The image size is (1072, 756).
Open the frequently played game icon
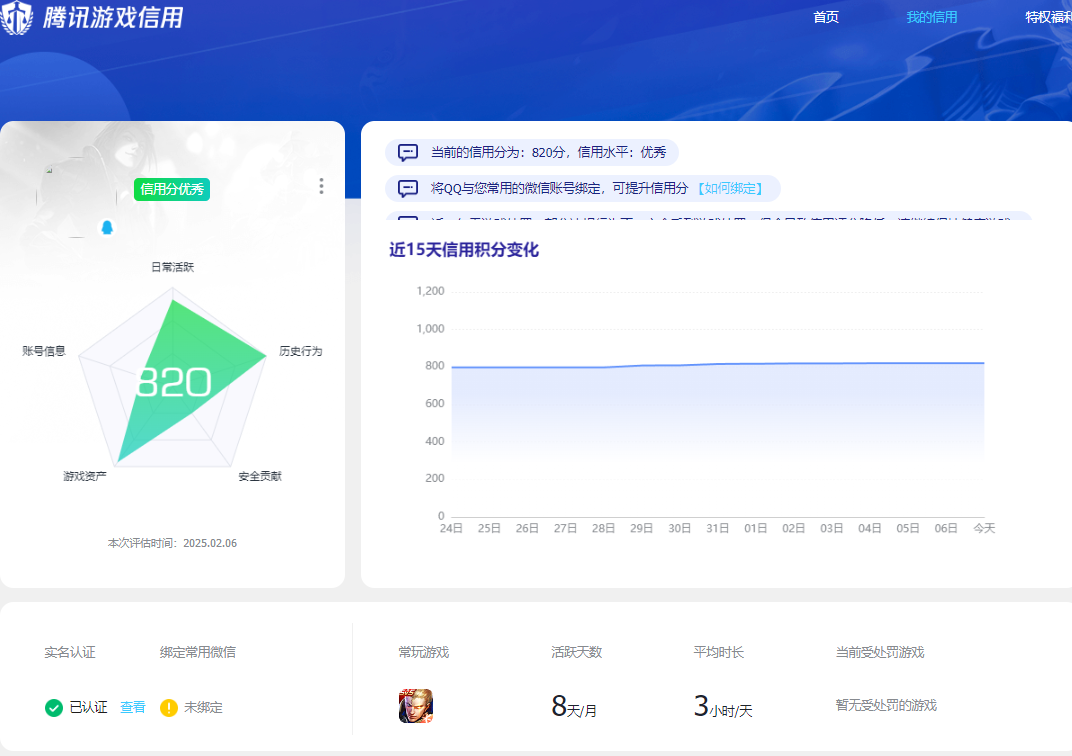416,706
